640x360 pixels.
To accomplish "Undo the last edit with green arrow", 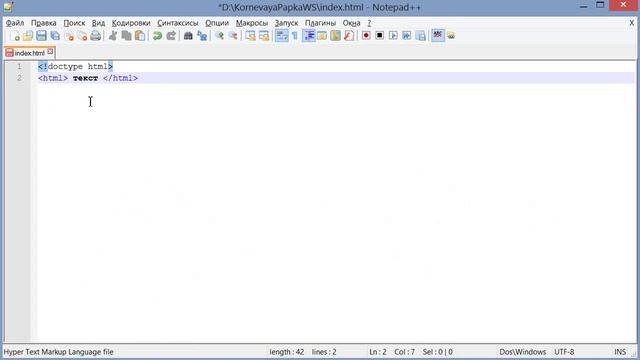I will tap(157, 36).
